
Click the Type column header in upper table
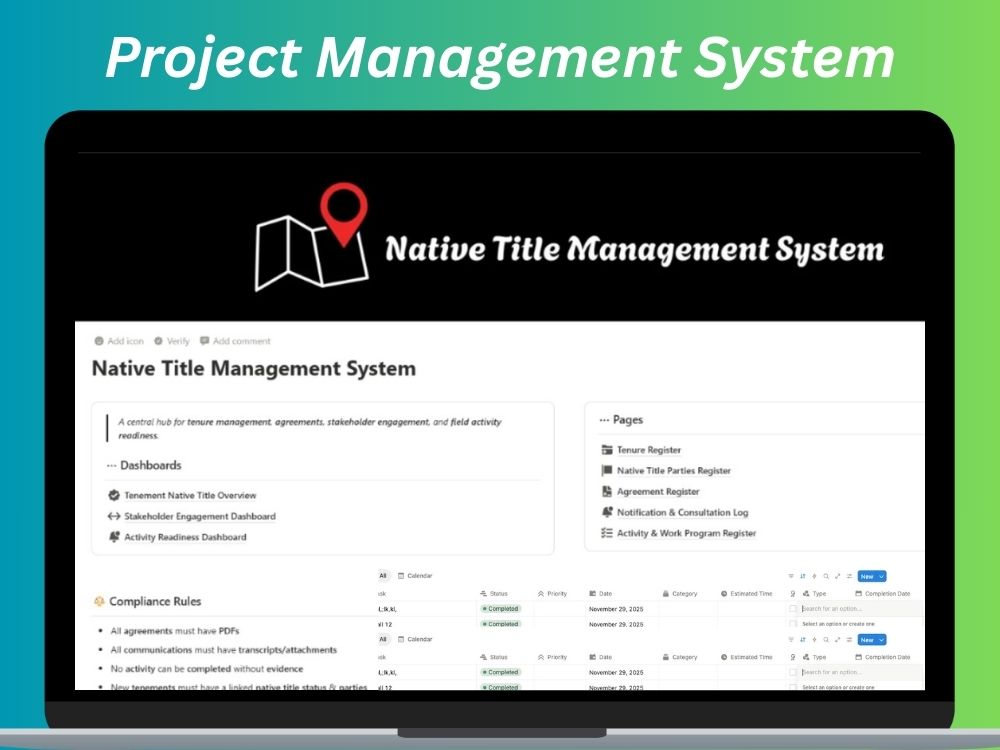click(x=814, y=594)
